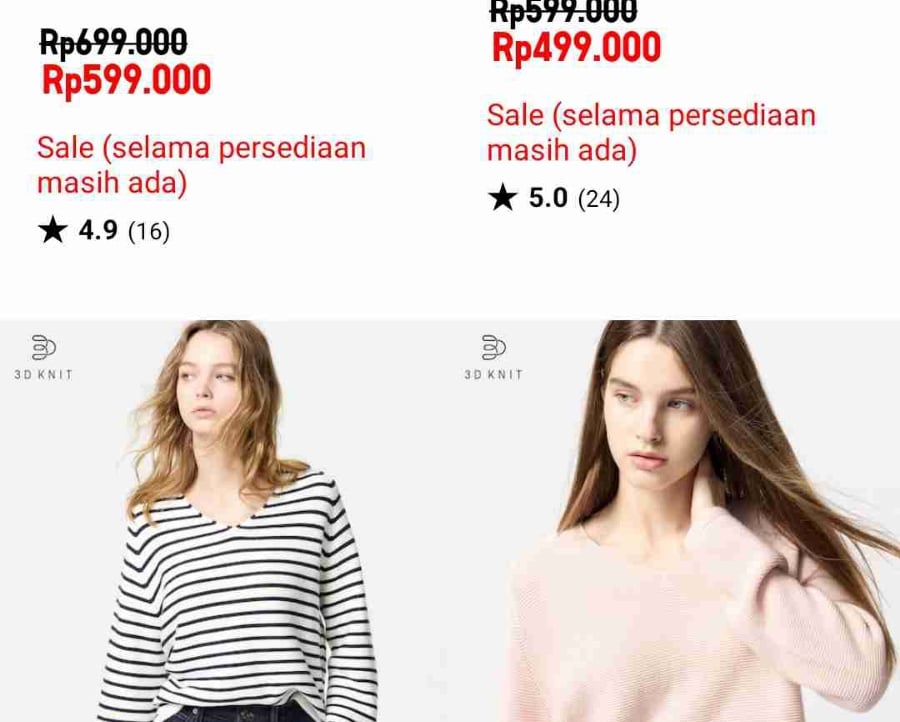Click the 3D KNIT label text on striped item
The image size is (900, 722).
tap(44, 375)
